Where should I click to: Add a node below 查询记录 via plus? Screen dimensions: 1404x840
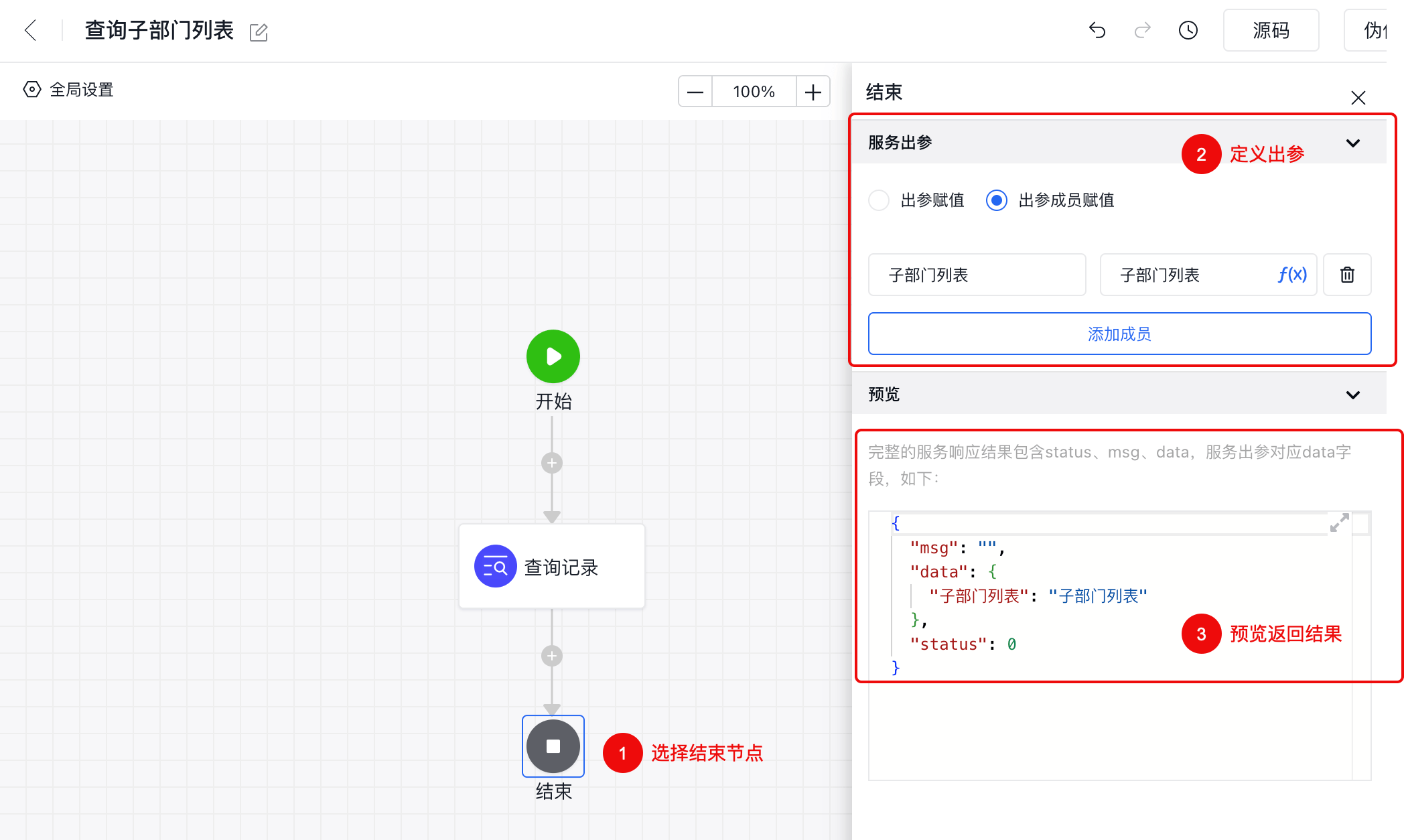[x=552, y=656]
